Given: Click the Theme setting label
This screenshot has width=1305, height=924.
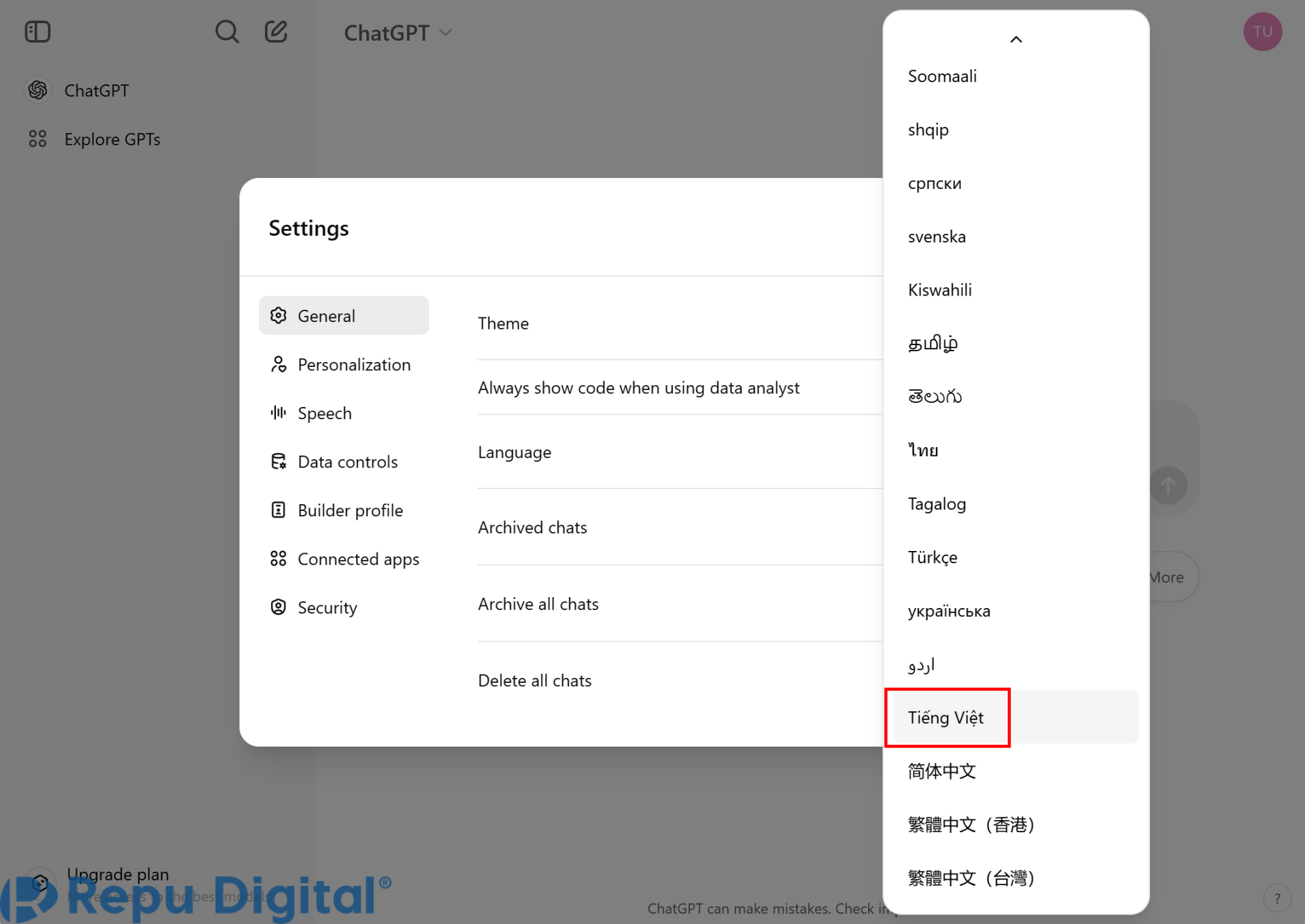Looking at the screenshot, I should point(503,323).
